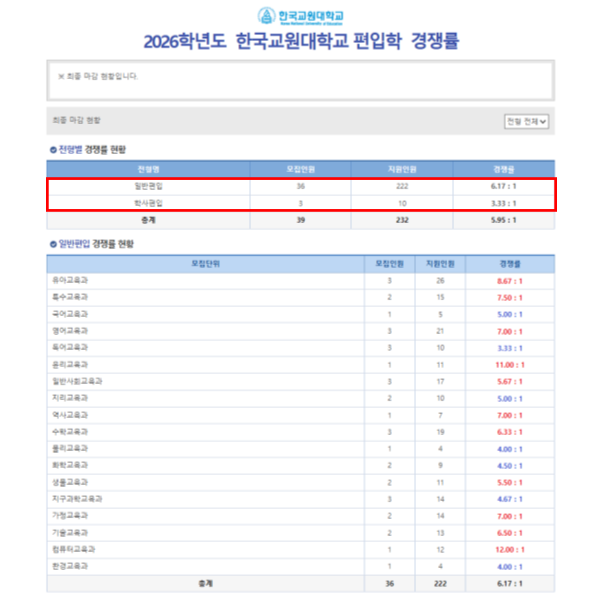Viewport: 600px width, 600px height.
Task: Select the 국어교육과 row
Action: [301, 314]
